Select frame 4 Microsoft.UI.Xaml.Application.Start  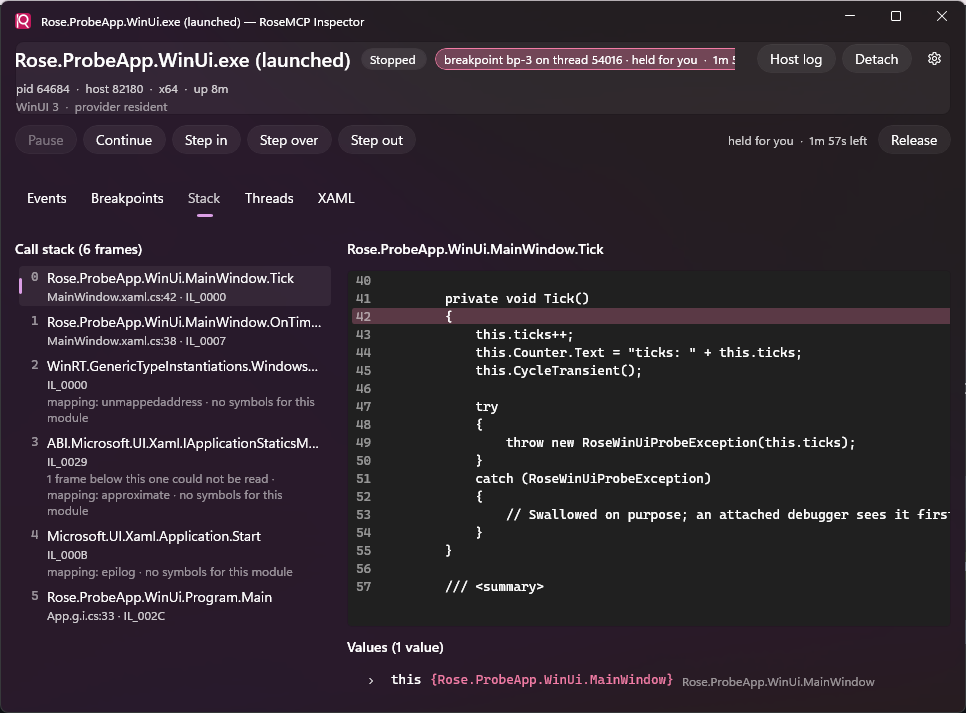coord(175,553)
